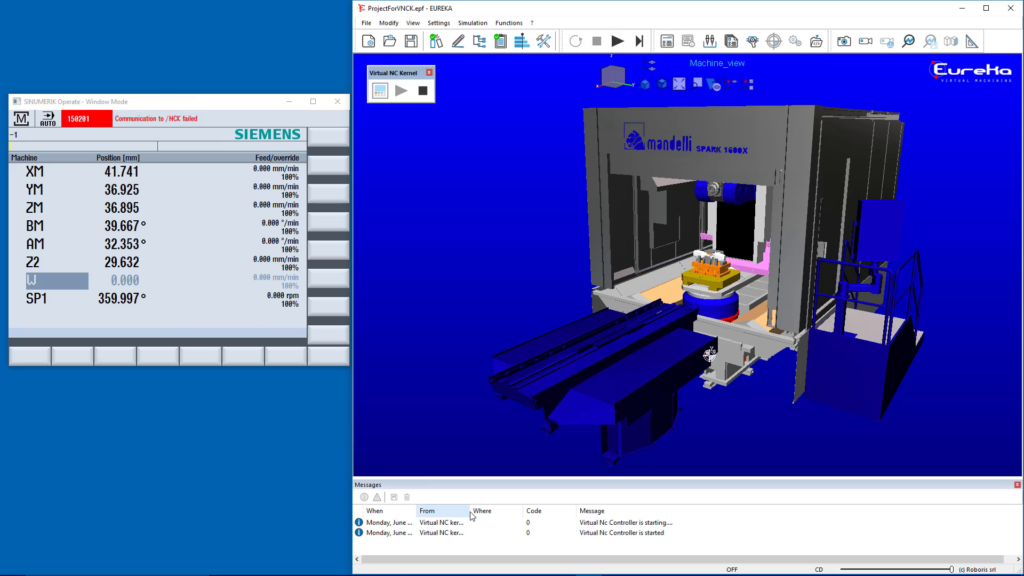Image resolution: width=1024 pixels, height=576 pixels.
Task: Click the New Project toolbar icon
Action: pyautogui.click(x=368, y=41)
